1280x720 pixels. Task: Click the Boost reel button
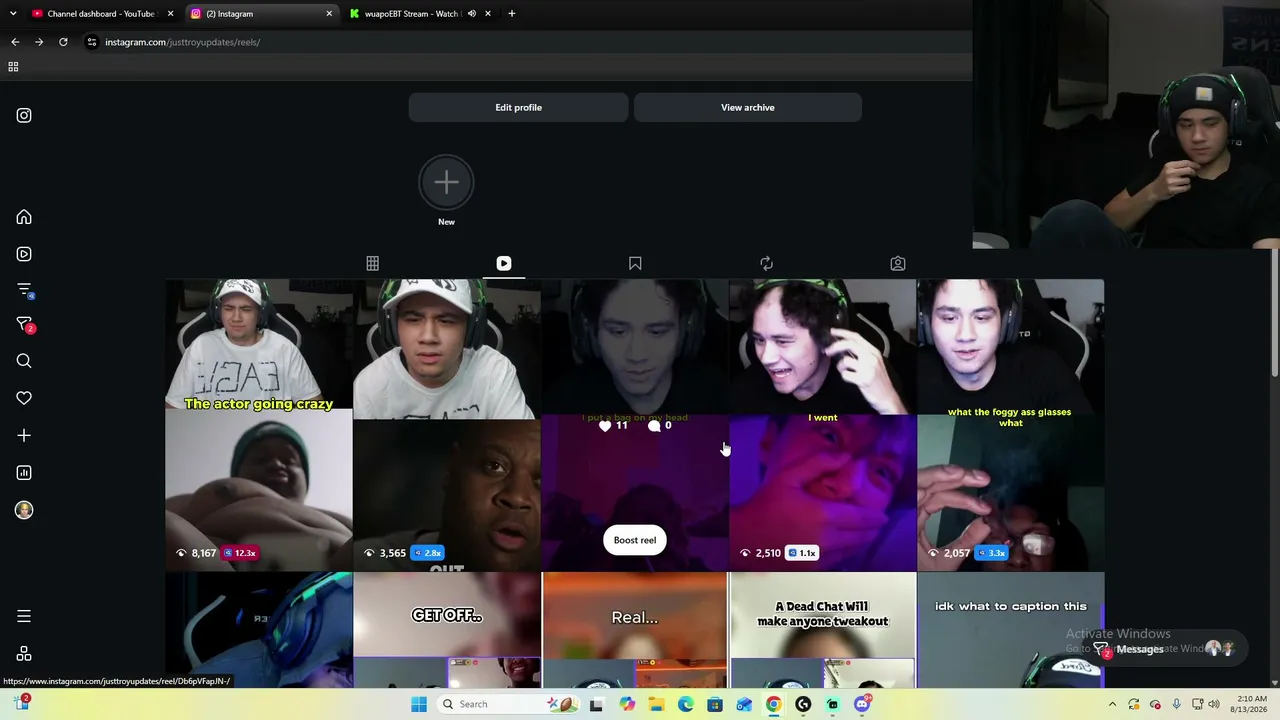(x=635, y=540)
